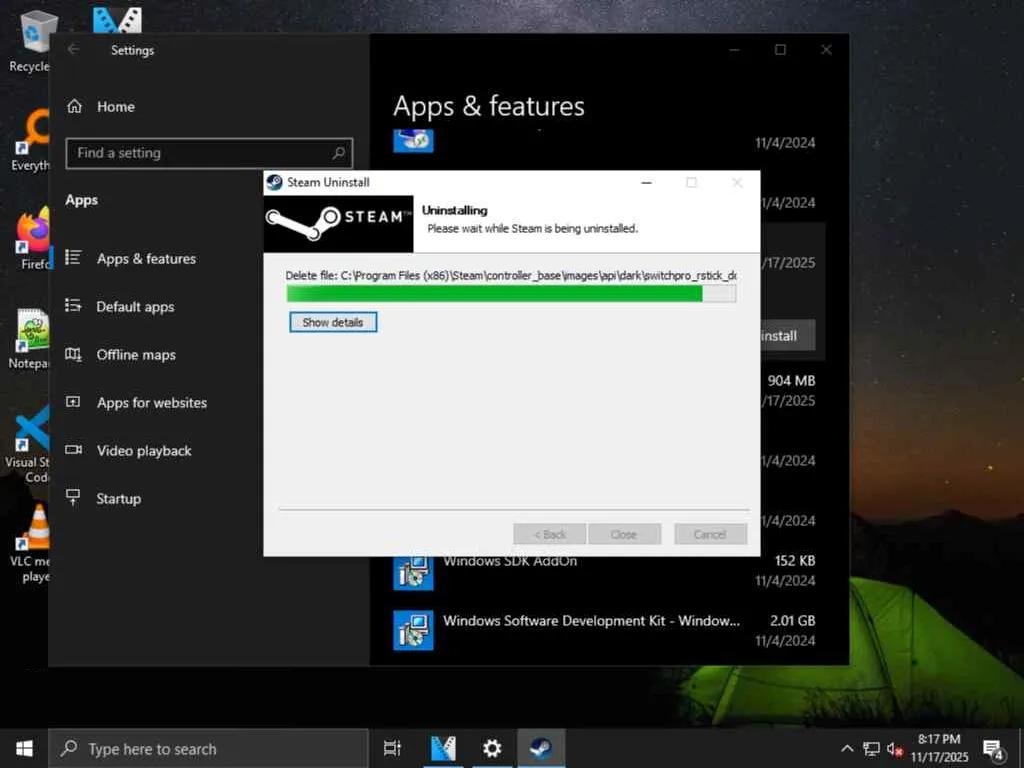Click the app icon dated 11/4/2024 at list top
The width and height of the screenshot is (1024, 768).
pyautogui.click(x=413, y=140)
